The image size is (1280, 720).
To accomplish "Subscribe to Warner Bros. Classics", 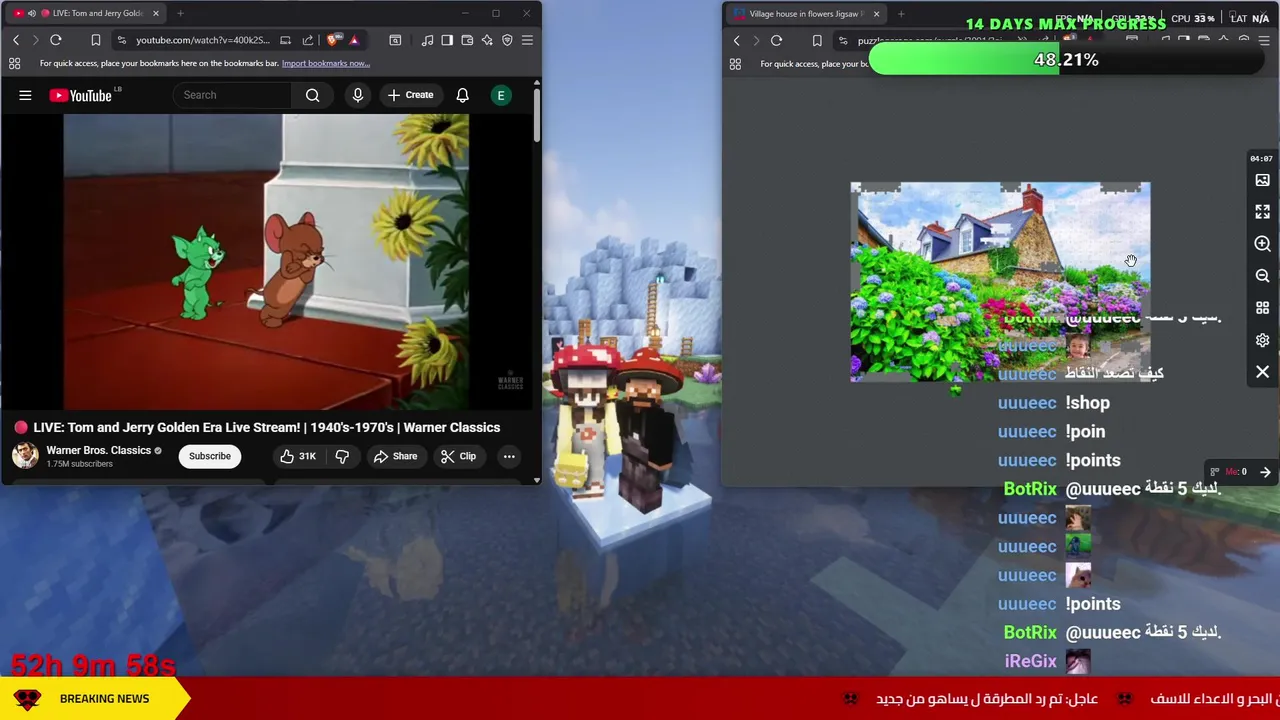I will point(210,456).
